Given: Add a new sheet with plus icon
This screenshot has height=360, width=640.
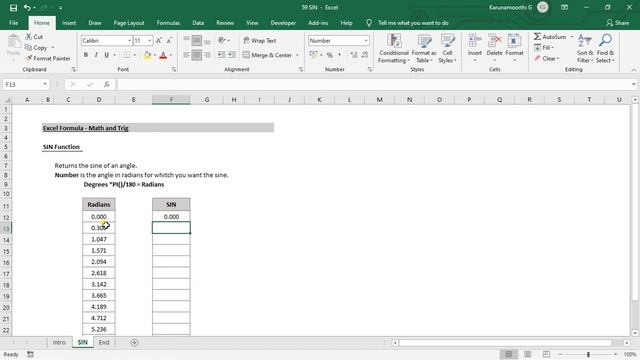Looking at the screenshot, I should 134,342.
